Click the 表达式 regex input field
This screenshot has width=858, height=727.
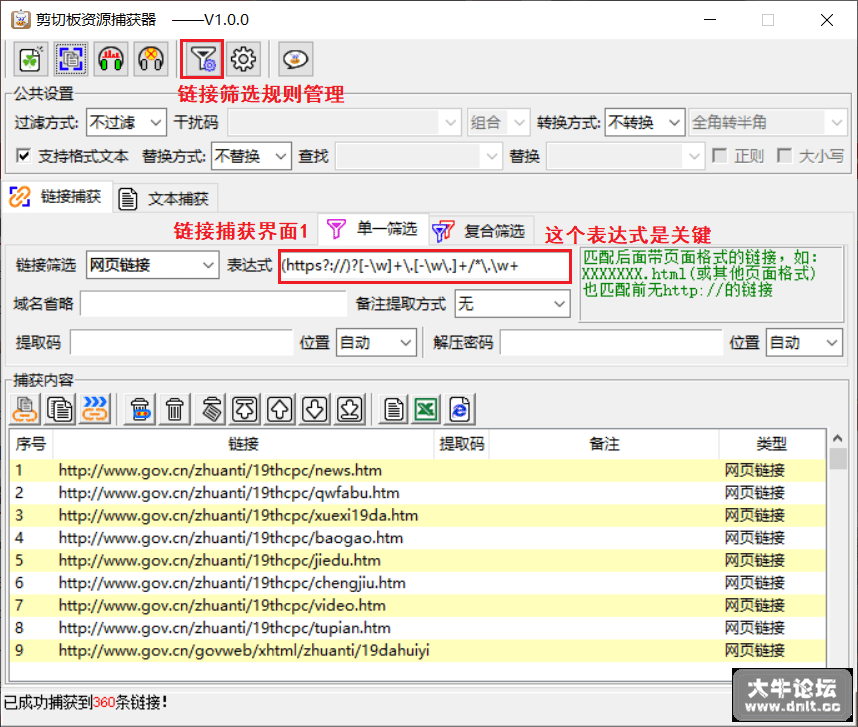click(x=425, y=266)
